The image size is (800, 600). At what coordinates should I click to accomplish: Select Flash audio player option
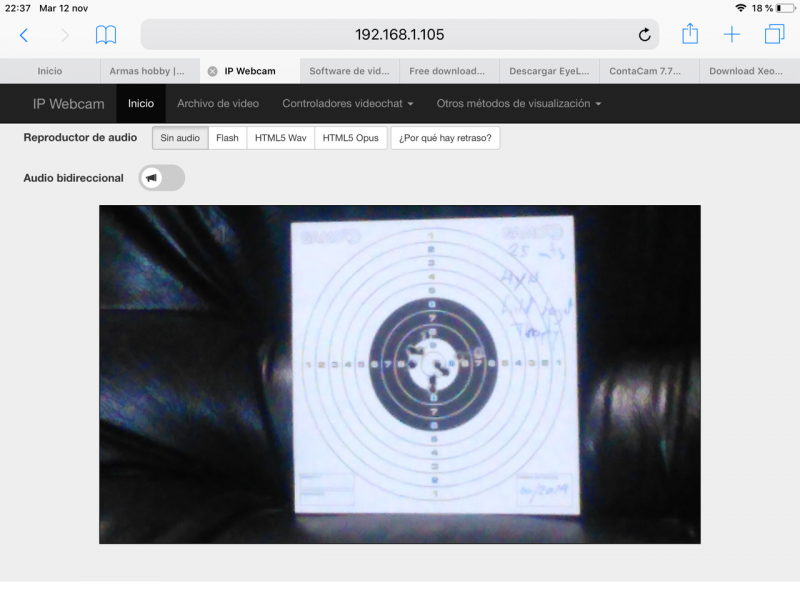point(227,138)
